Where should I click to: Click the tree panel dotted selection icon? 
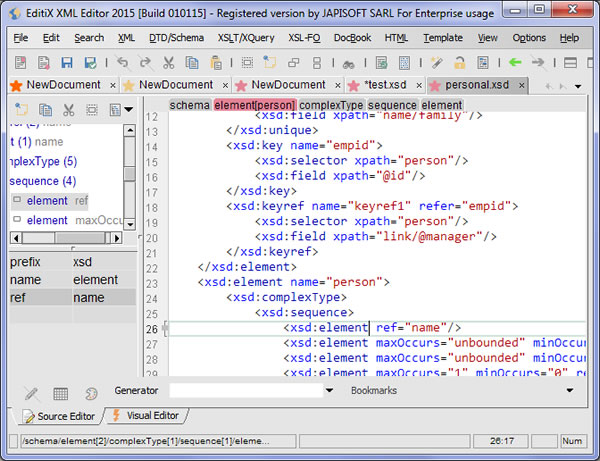click(92, 110)
